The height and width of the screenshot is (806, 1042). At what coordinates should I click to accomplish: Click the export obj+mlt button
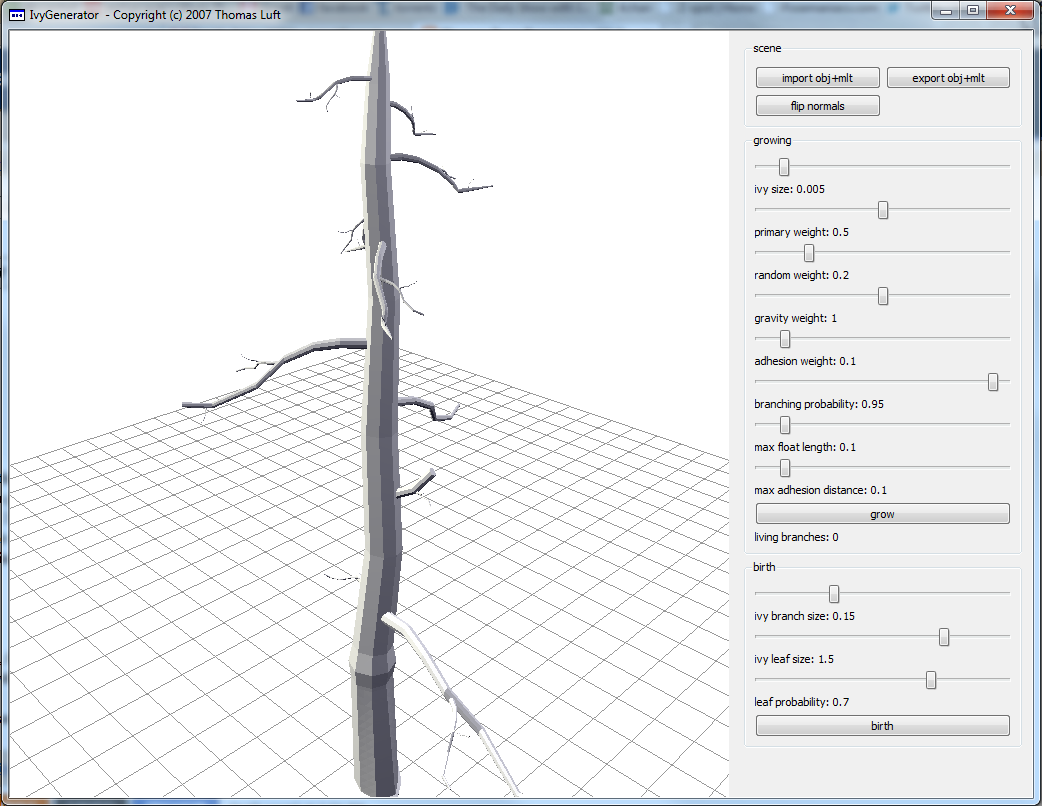[x=948, y=78]
